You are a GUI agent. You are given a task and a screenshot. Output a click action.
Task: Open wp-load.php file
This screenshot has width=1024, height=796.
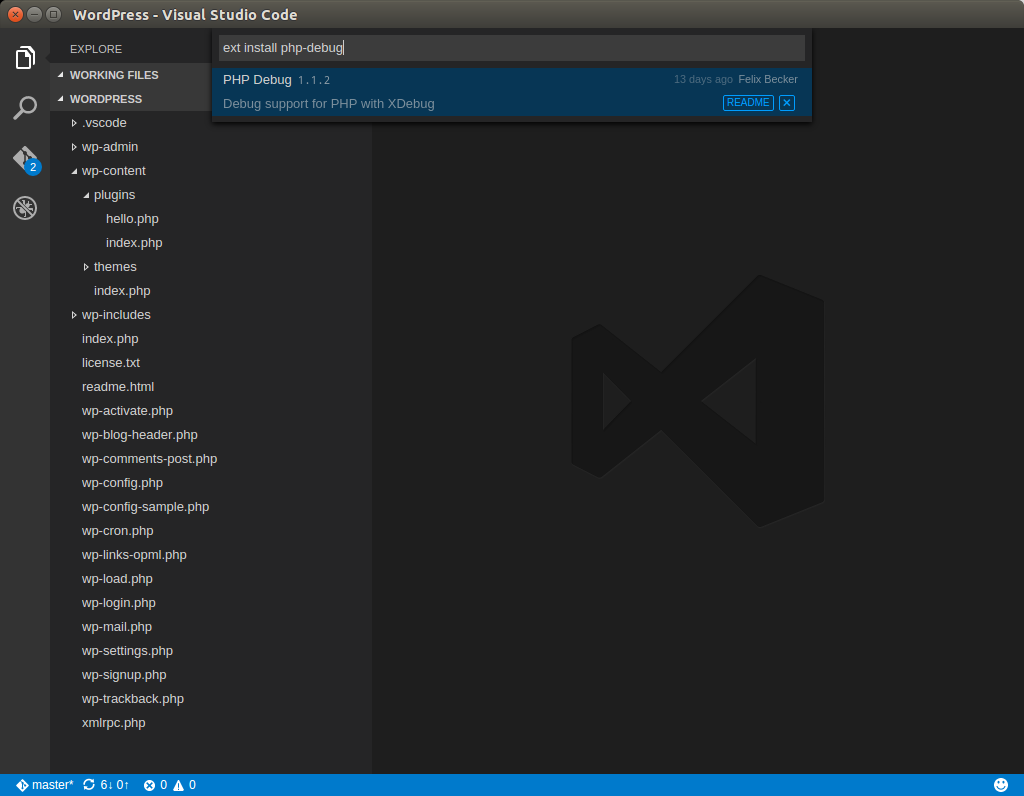(117, 579)
